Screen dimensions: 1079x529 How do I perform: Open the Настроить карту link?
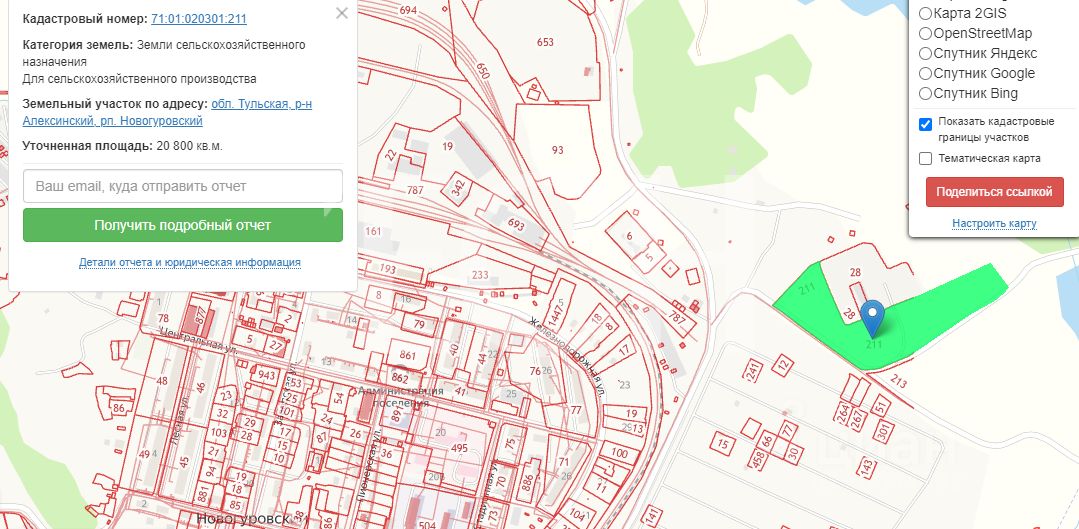994,224
